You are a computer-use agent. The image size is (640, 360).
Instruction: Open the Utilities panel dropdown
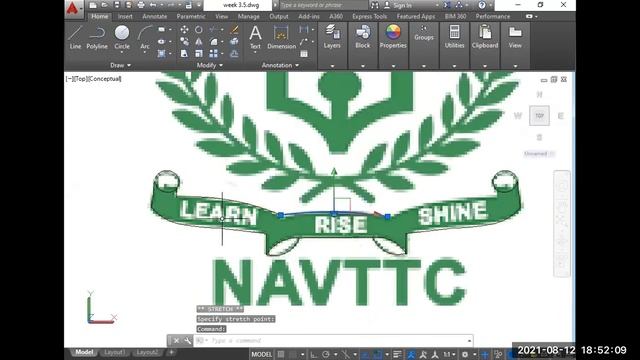454,66
